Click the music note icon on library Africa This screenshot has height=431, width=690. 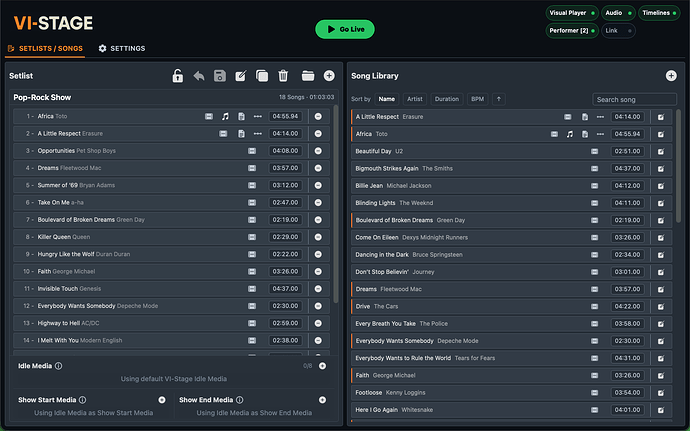(570, 134)
